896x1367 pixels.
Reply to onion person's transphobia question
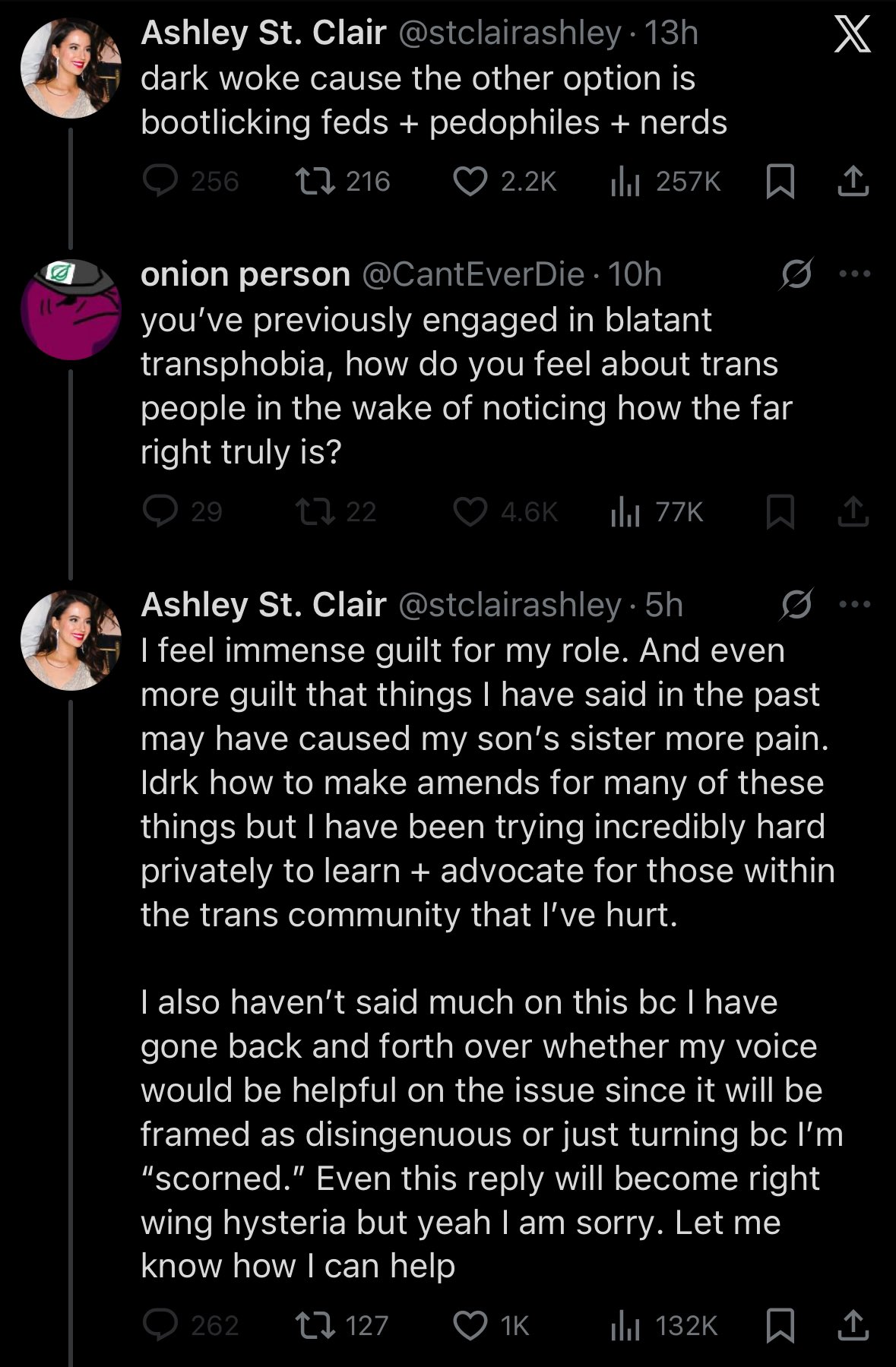[x=160, y=512]
